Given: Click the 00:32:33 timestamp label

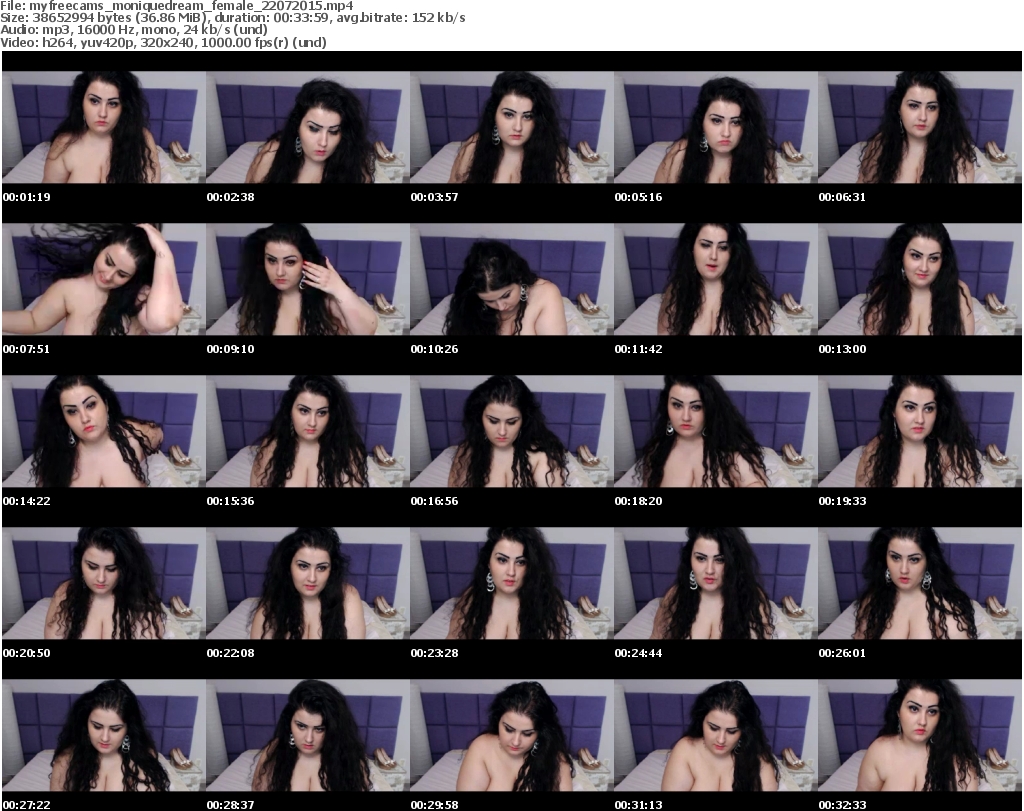Looking at the screenshot, I should click(842, 805).
